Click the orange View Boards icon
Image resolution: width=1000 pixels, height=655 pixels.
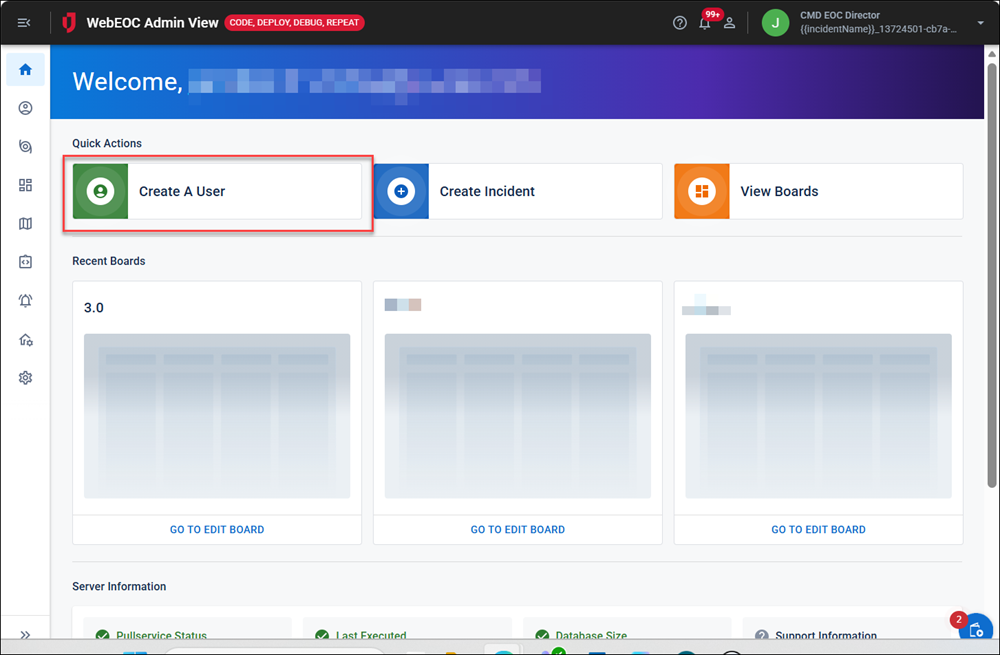[702, 191]
